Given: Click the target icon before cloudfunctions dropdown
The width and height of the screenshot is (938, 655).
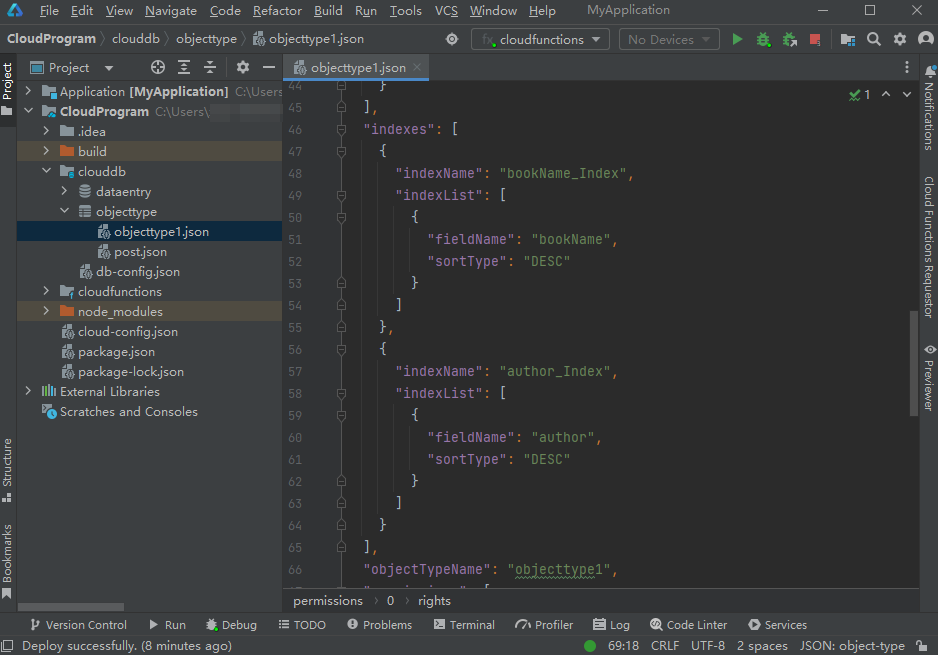Looking at the screenshot, I should (452, 39).
